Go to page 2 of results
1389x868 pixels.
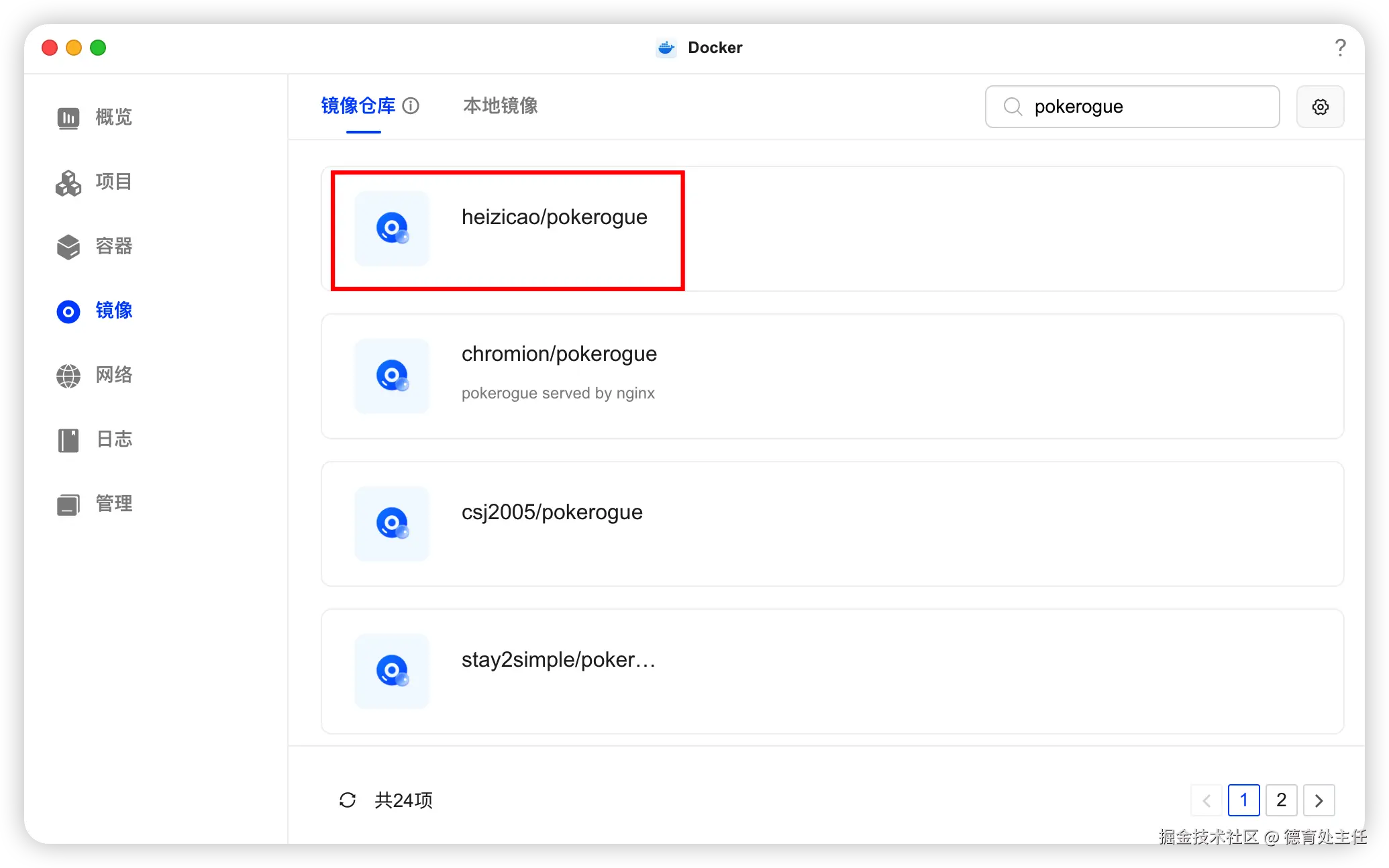1281,800
